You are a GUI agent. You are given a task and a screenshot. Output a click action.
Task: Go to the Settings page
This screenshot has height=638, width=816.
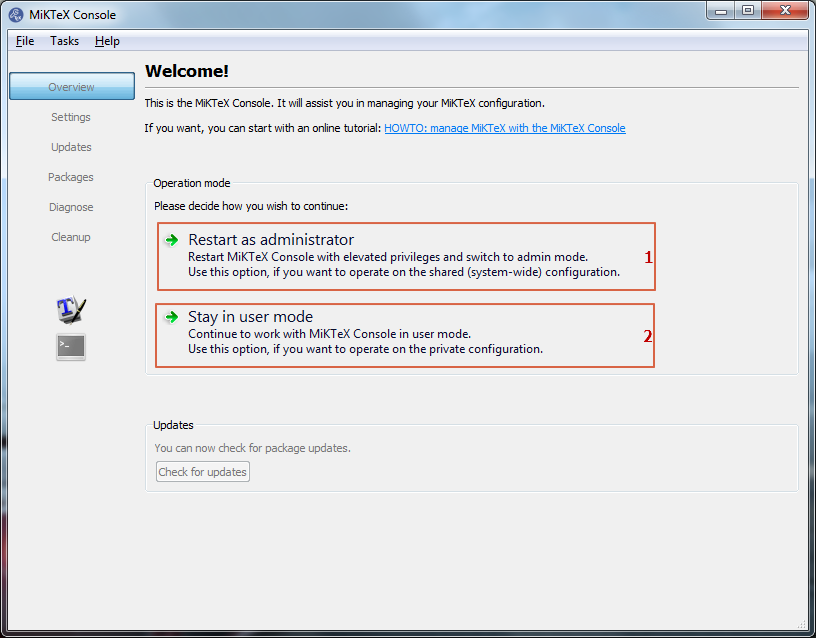tap(71, 117)
